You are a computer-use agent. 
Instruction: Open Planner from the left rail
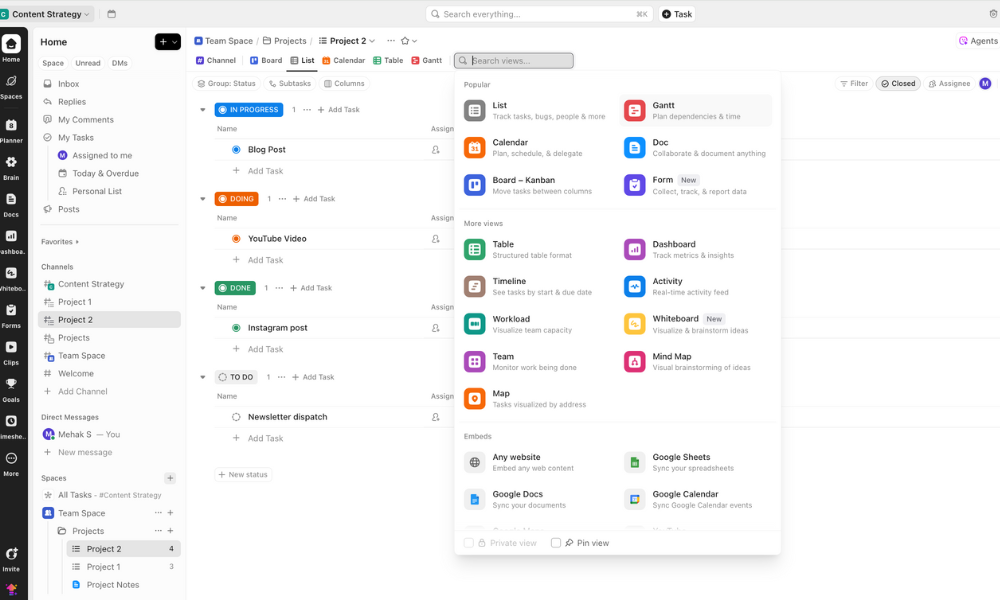(11, 126)
